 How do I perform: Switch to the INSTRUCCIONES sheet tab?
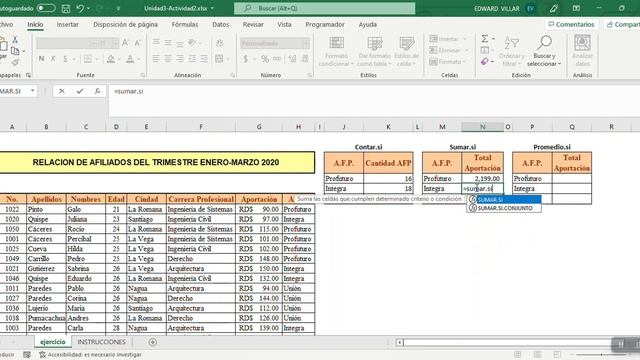102,342
